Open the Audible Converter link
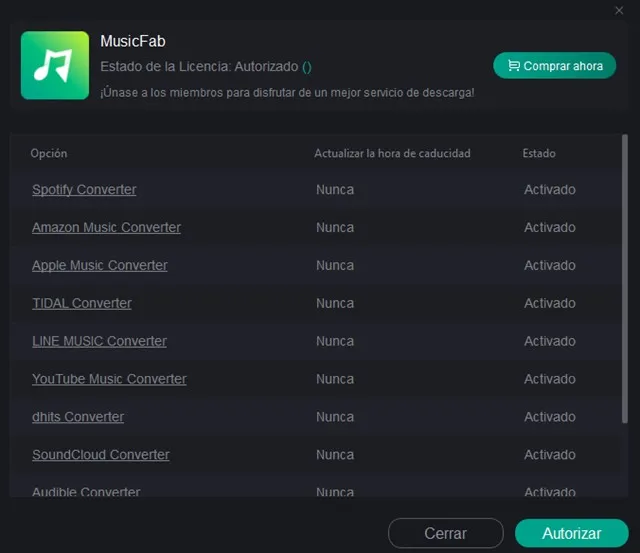The width and height of the screenshot is (640, 553). pyautogui.click(x=86, y=492)
